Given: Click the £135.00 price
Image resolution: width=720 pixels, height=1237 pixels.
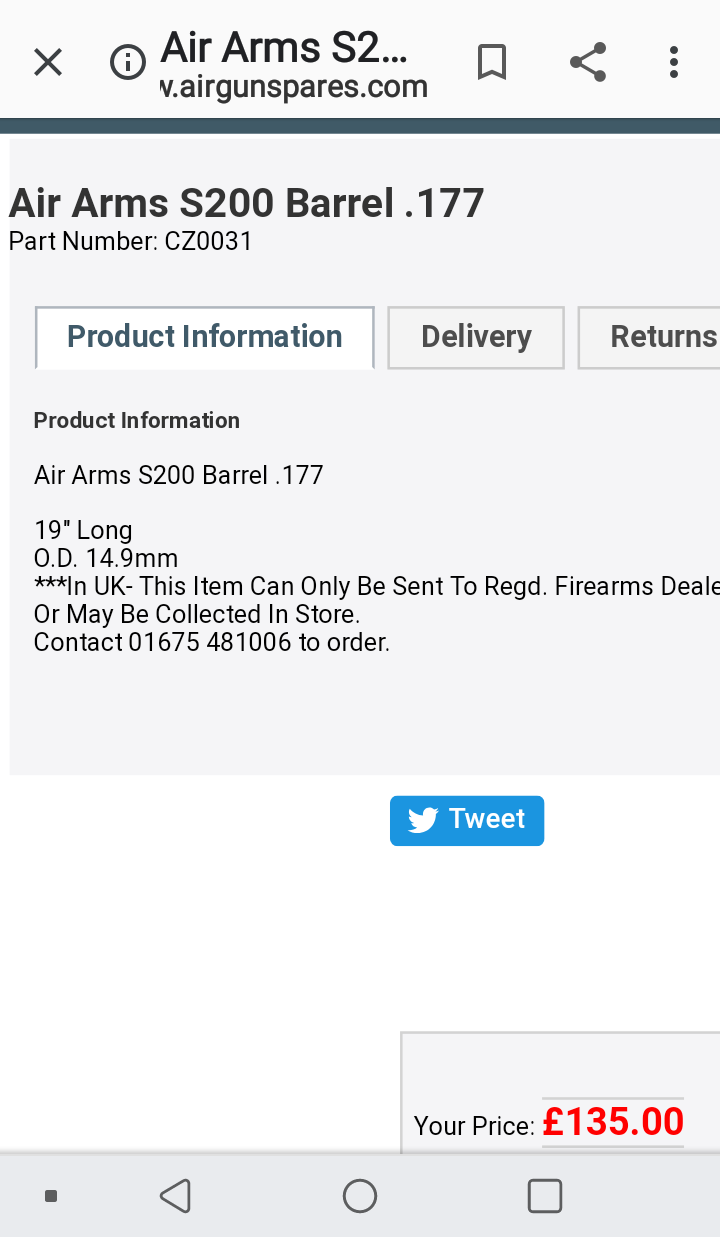Looking at the screenshot, I should pos(613,1122).
